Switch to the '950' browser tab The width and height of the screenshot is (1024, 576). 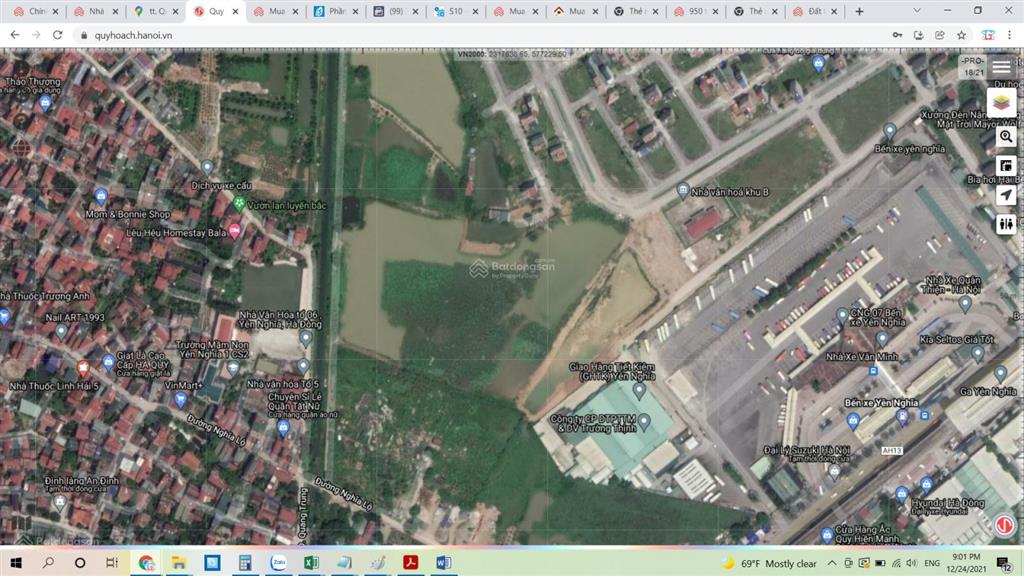click(695, 11)
